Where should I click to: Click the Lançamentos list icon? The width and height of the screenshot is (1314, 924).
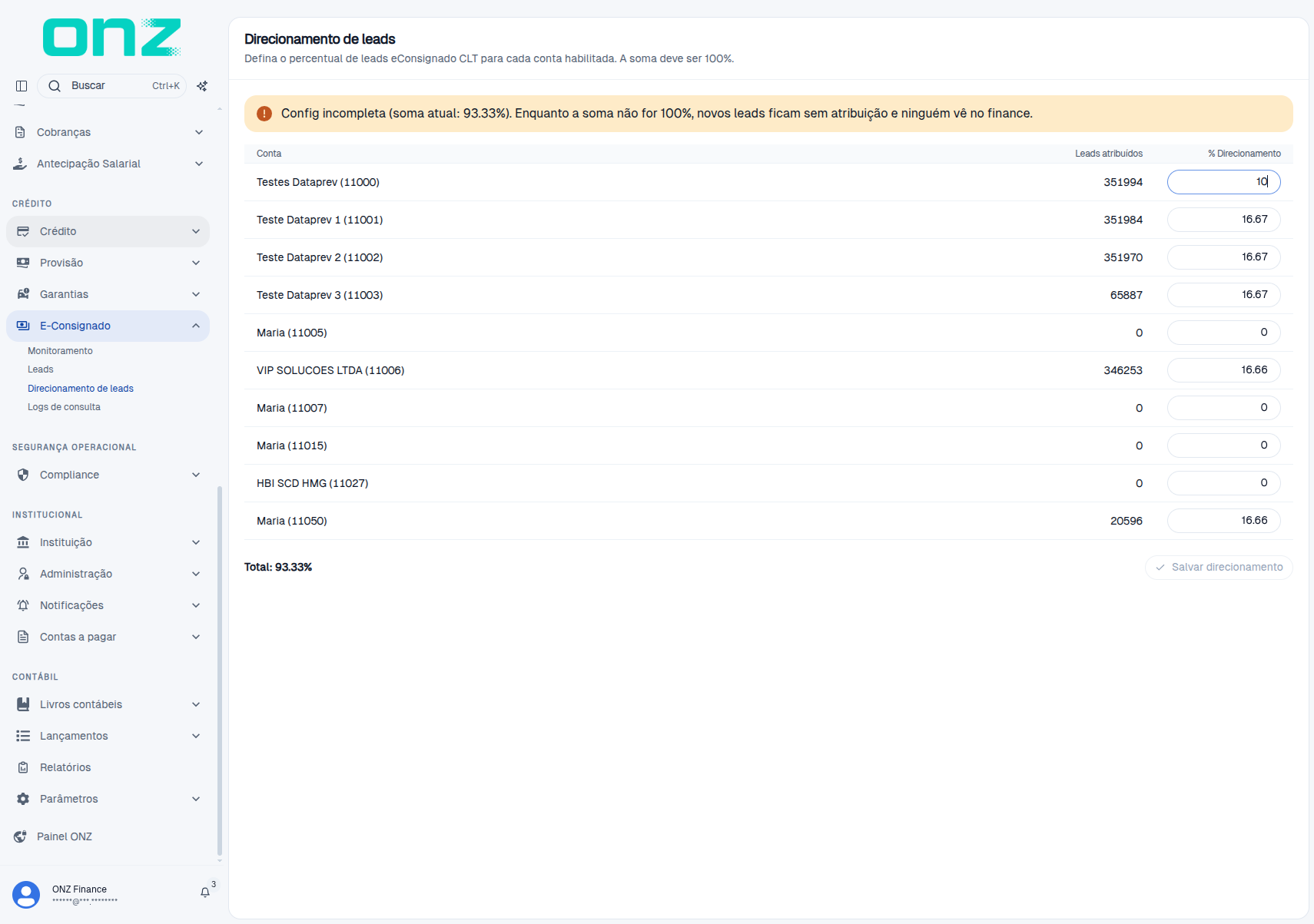pos(23,736)
